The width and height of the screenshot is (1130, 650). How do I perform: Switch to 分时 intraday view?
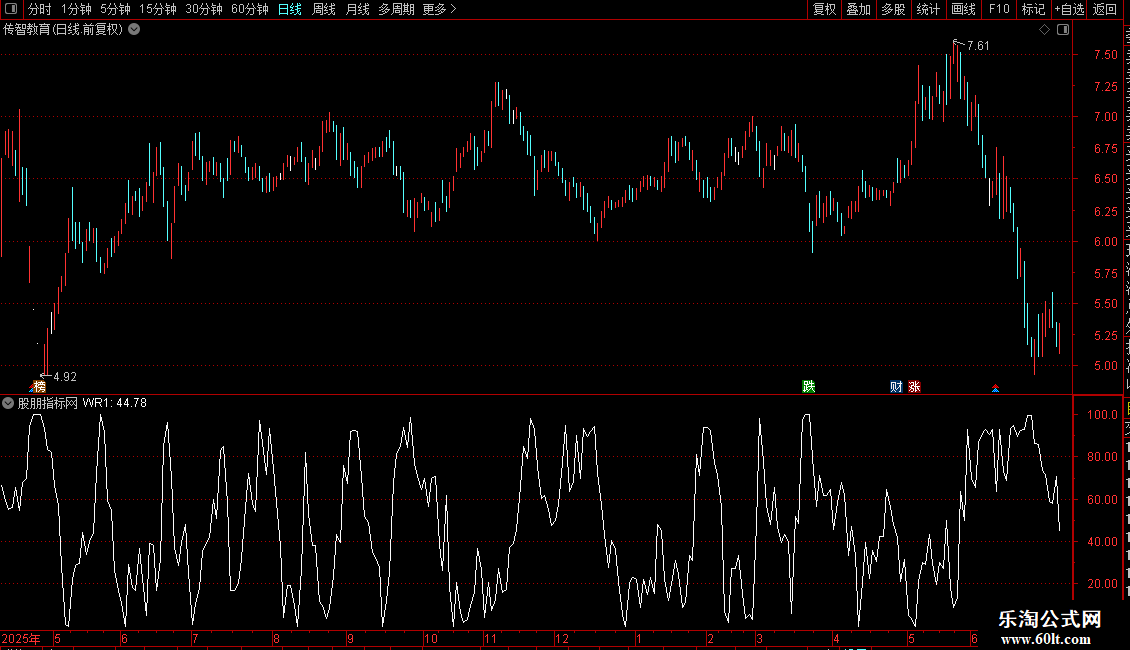click(40, 9)
